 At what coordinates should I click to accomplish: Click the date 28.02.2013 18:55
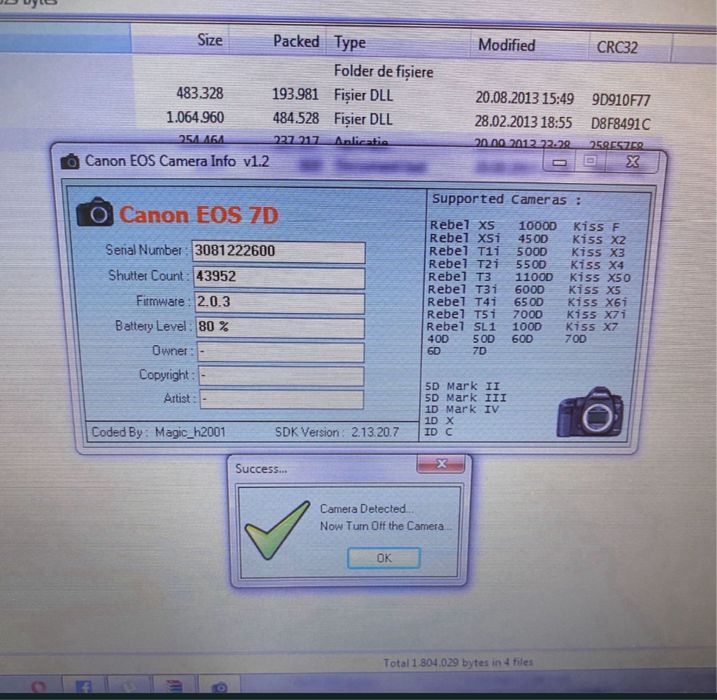(x=523, y=122)
